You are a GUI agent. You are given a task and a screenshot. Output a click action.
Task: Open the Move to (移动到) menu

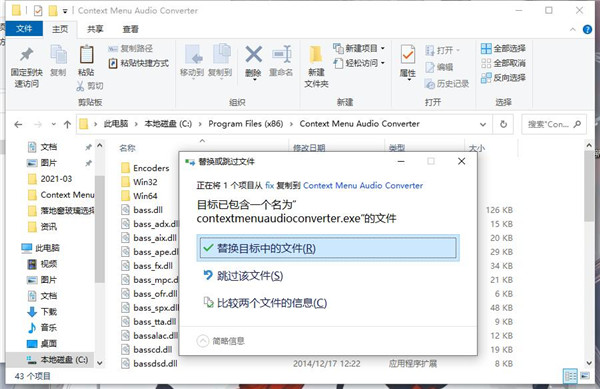click(x=192, y=61)
